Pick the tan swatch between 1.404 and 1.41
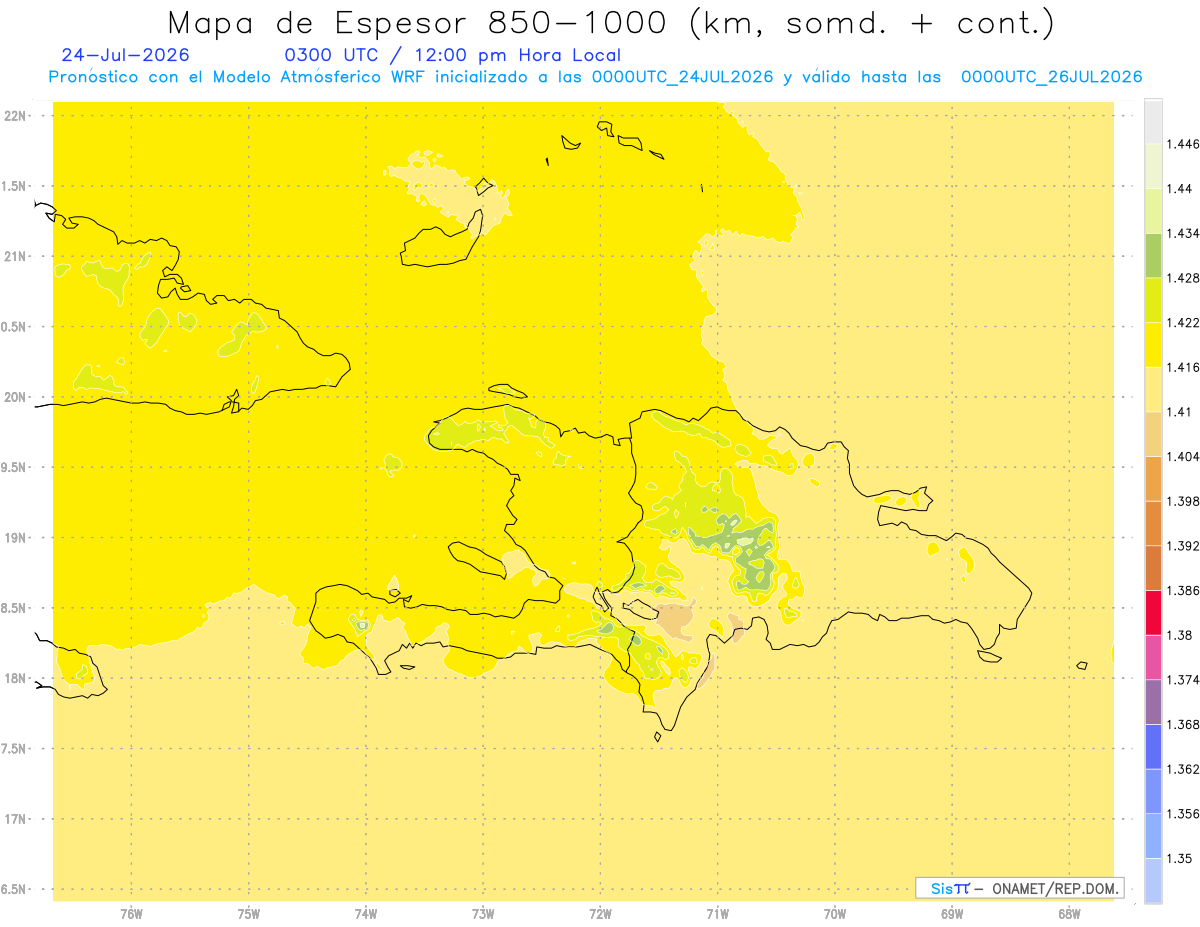 click(1153, 434)
